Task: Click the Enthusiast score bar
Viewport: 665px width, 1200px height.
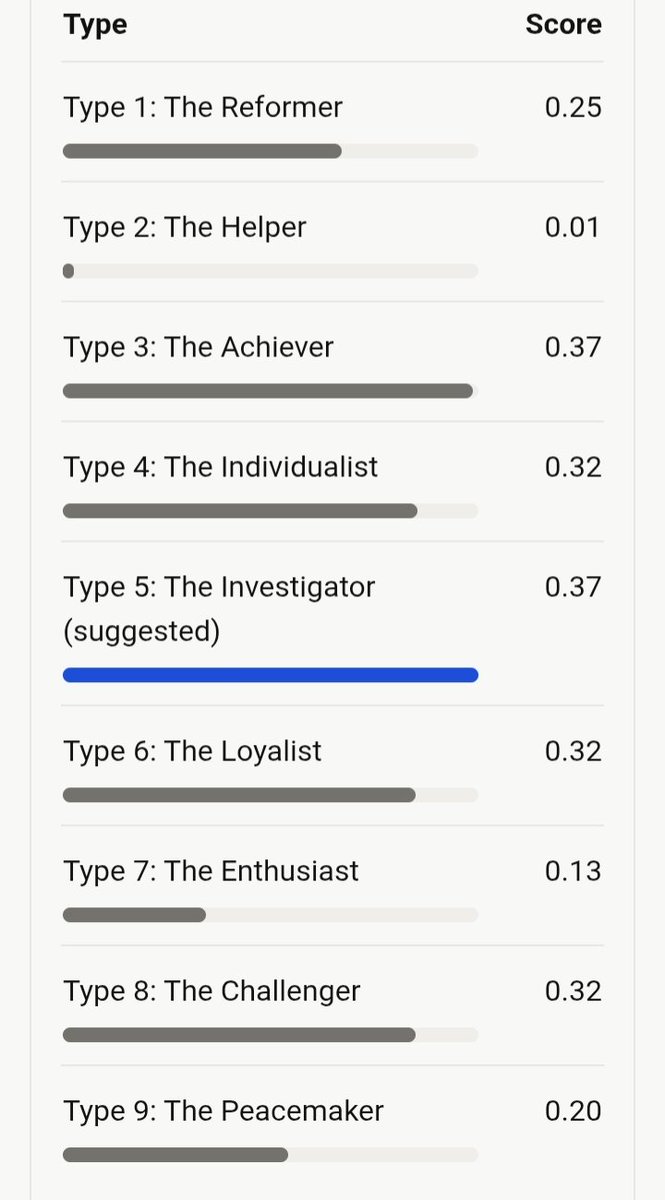Action: pyautogui.click(x=270, y=915)
